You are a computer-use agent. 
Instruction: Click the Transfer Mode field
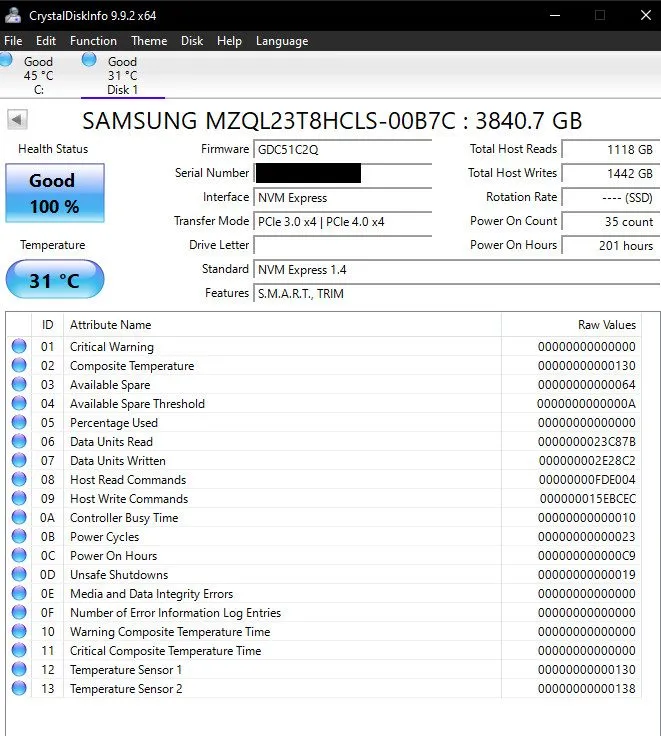coord(342,222)
